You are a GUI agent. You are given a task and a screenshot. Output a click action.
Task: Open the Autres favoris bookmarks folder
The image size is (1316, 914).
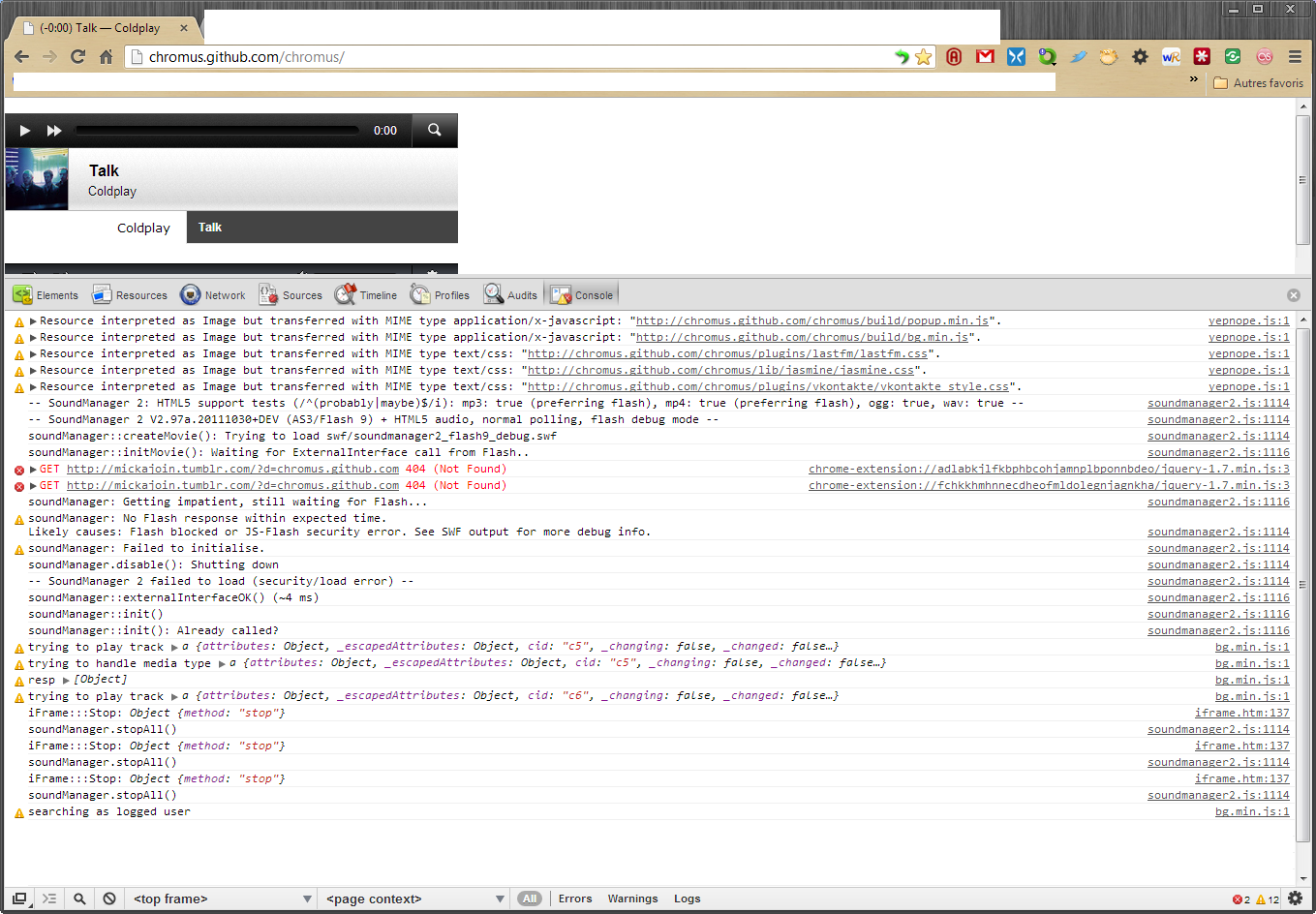coord(1258,83)
